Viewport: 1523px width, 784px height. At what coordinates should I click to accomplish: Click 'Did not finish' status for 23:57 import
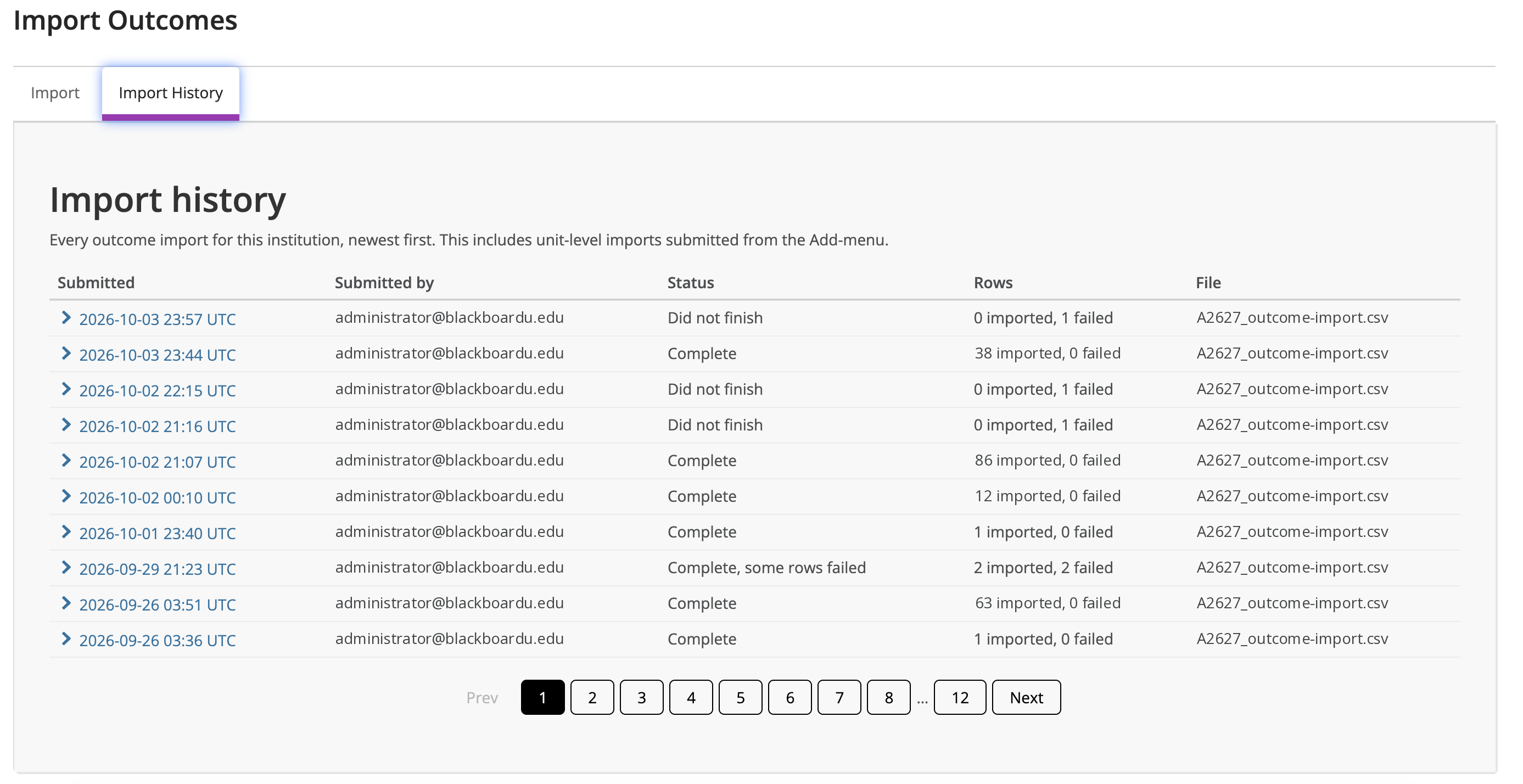(715, 317)
